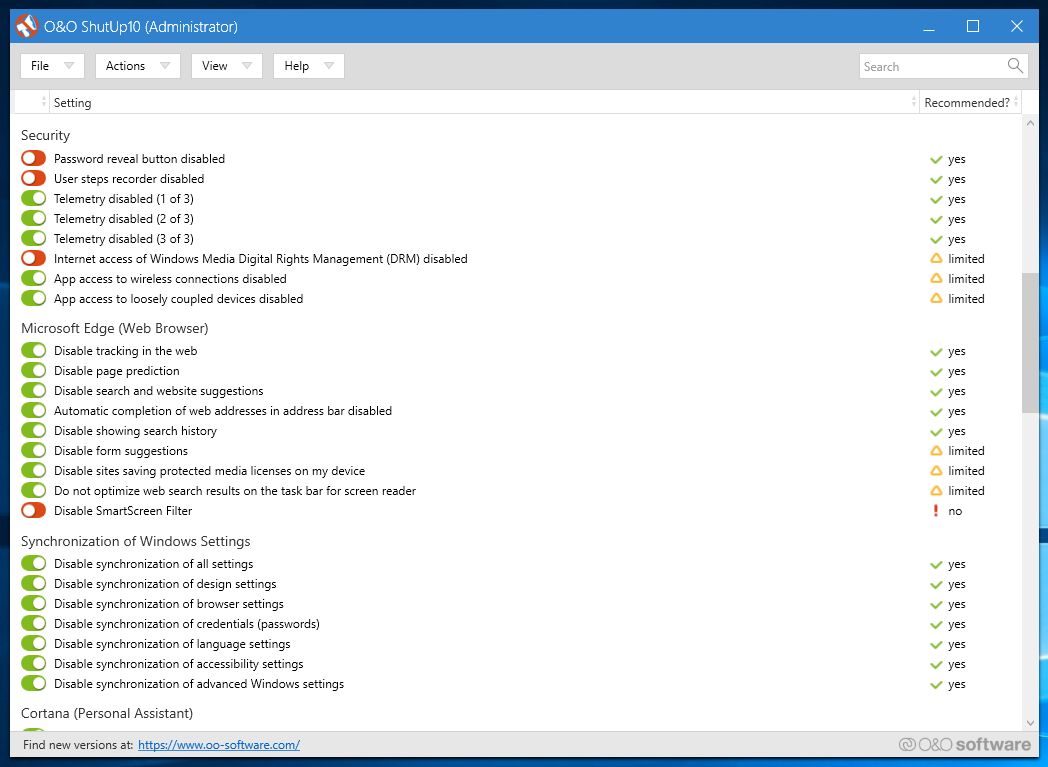Select the Synchronization of Windows Settings heading
The width and height of the screenshot is (1048, 767).
(x=136, y=542)
